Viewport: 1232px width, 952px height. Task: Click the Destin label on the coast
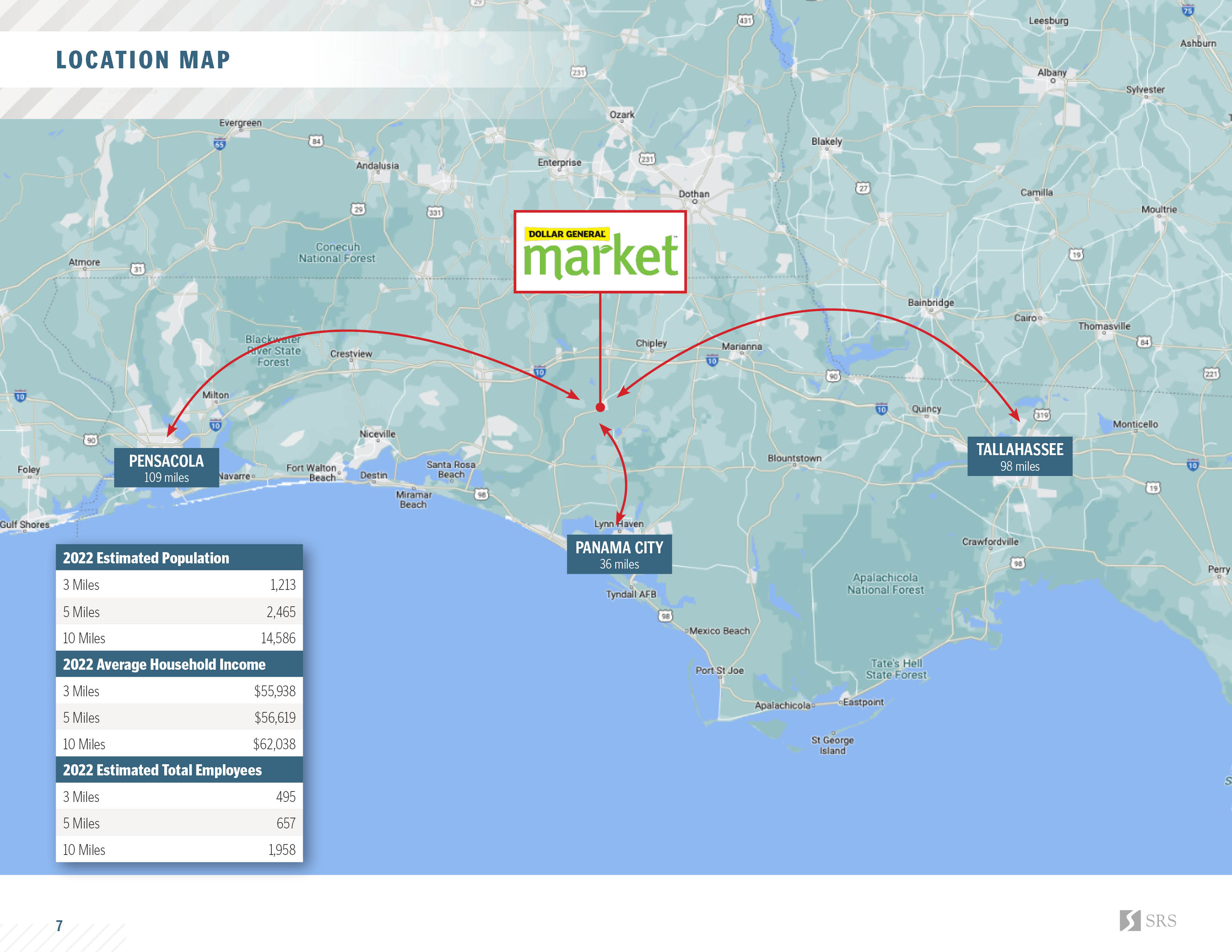[x=374, y=475]
